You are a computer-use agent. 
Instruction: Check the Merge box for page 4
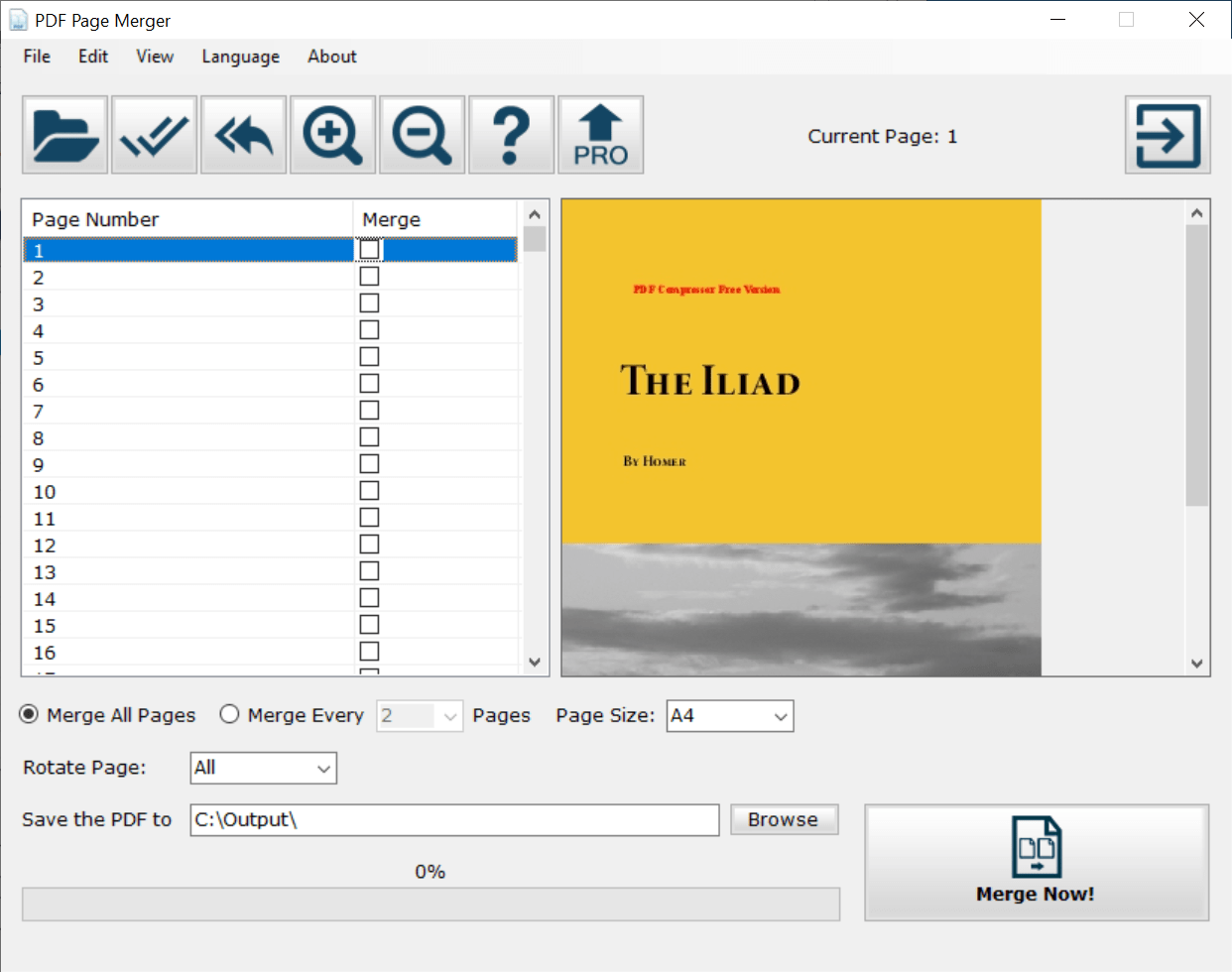[x=369, y=329]
